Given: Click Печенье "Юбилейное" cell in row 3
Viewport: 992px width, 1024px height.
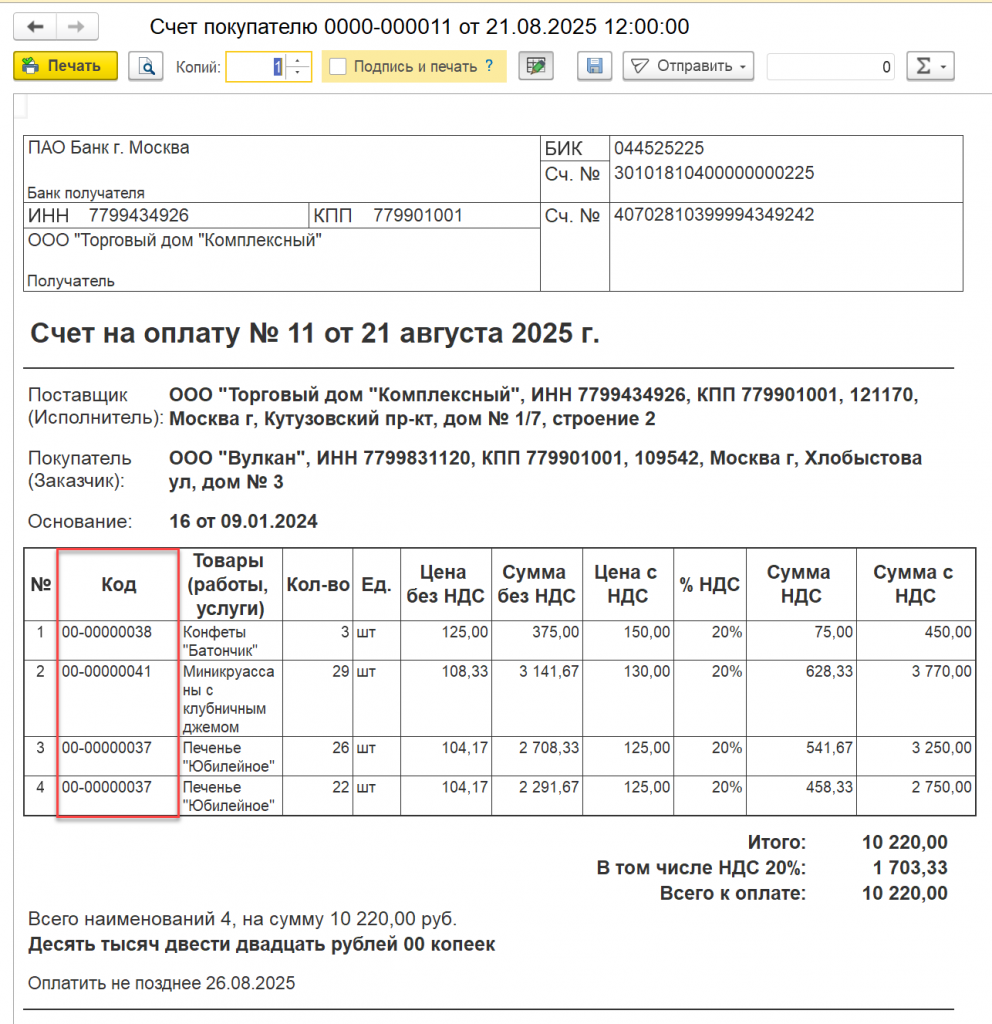Looking at the screenshot, I should (230, 757).
